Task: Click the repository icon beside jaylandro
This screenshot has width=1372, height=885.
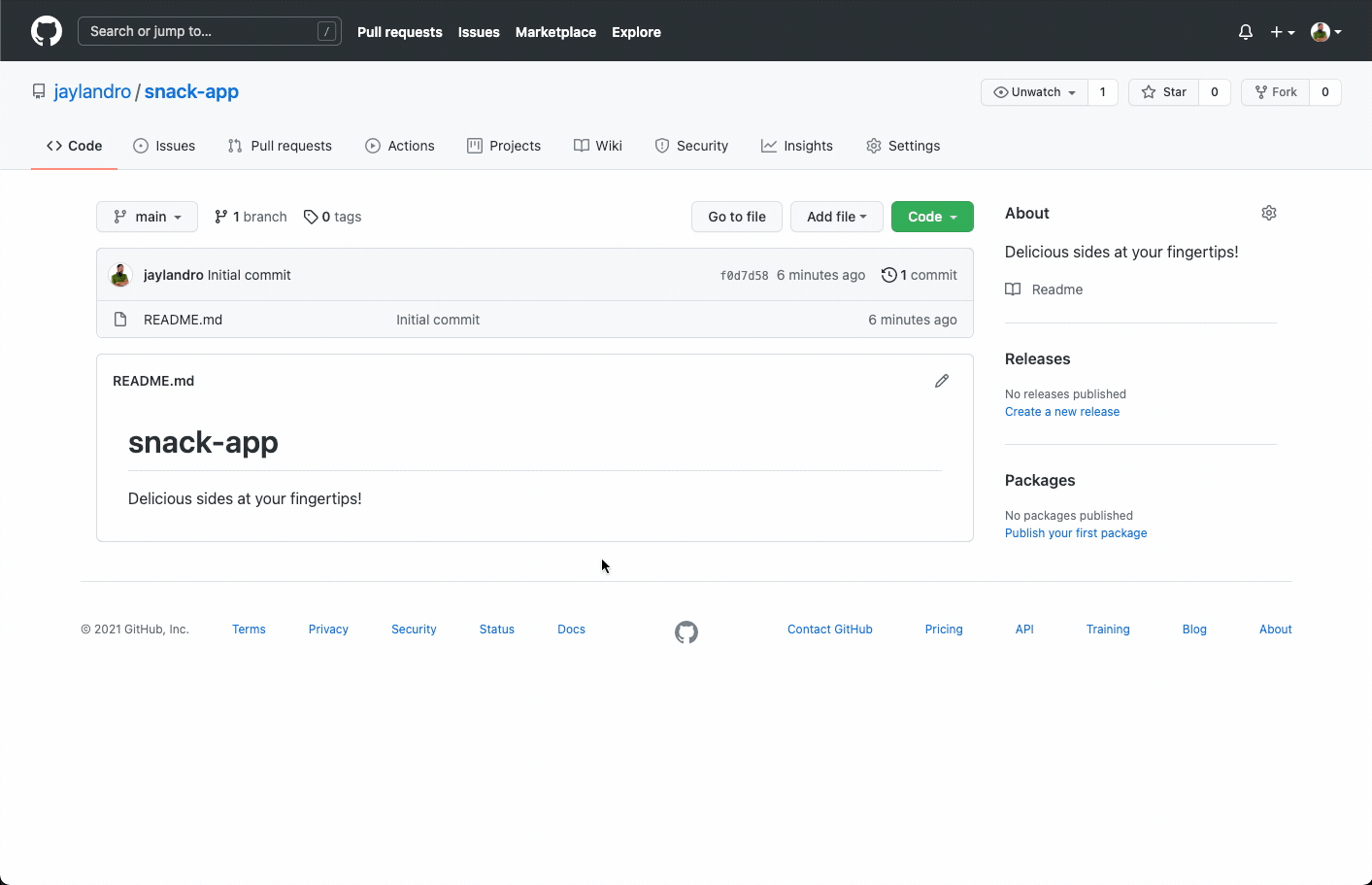Action: coord(39,91)
